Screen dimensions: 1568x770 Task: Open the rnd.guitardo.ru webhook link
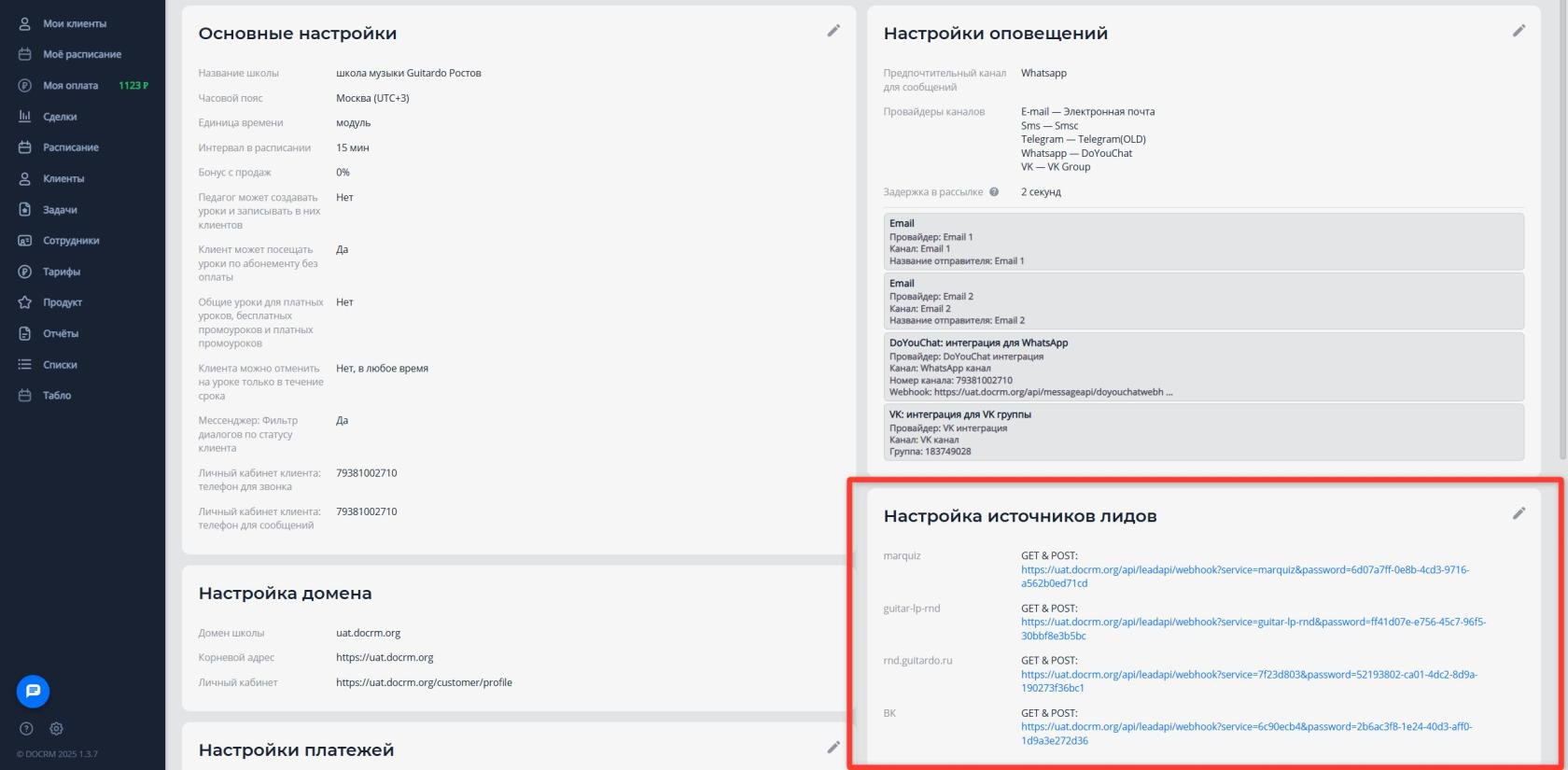[1248, 675]
